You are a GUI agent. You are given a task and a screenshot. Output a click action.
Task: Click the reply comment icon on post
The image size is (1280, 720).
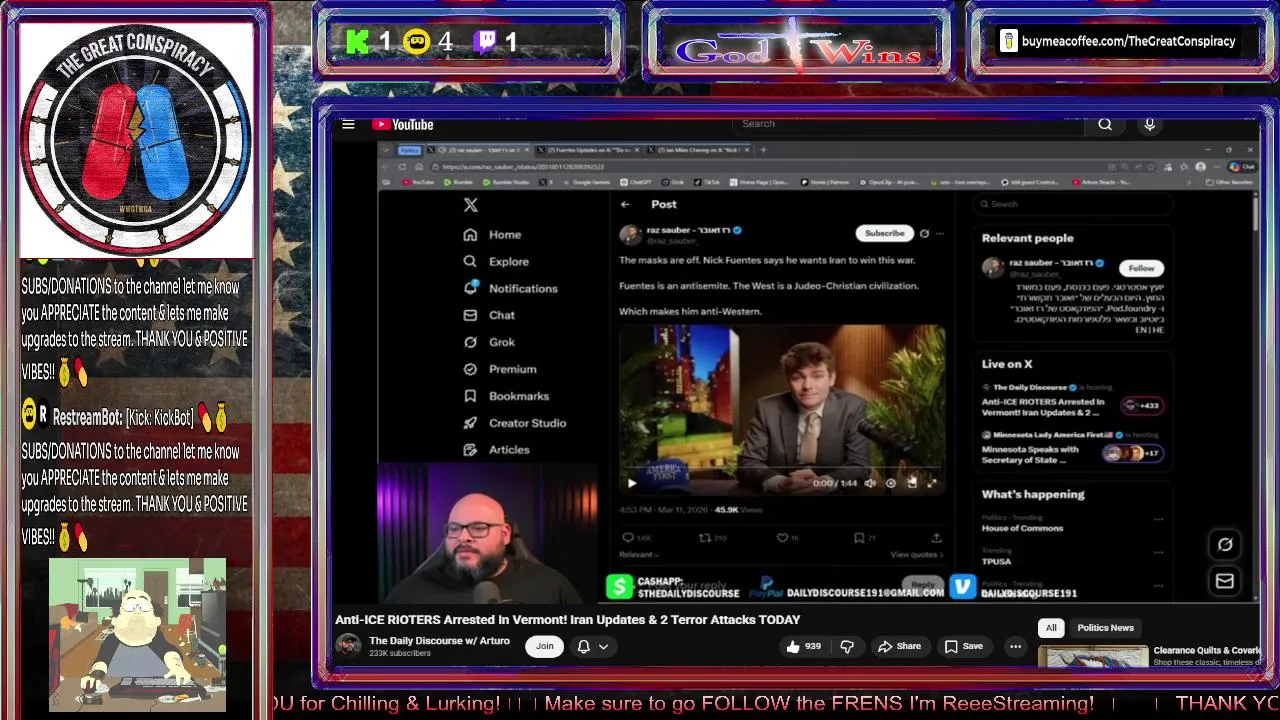628,538
